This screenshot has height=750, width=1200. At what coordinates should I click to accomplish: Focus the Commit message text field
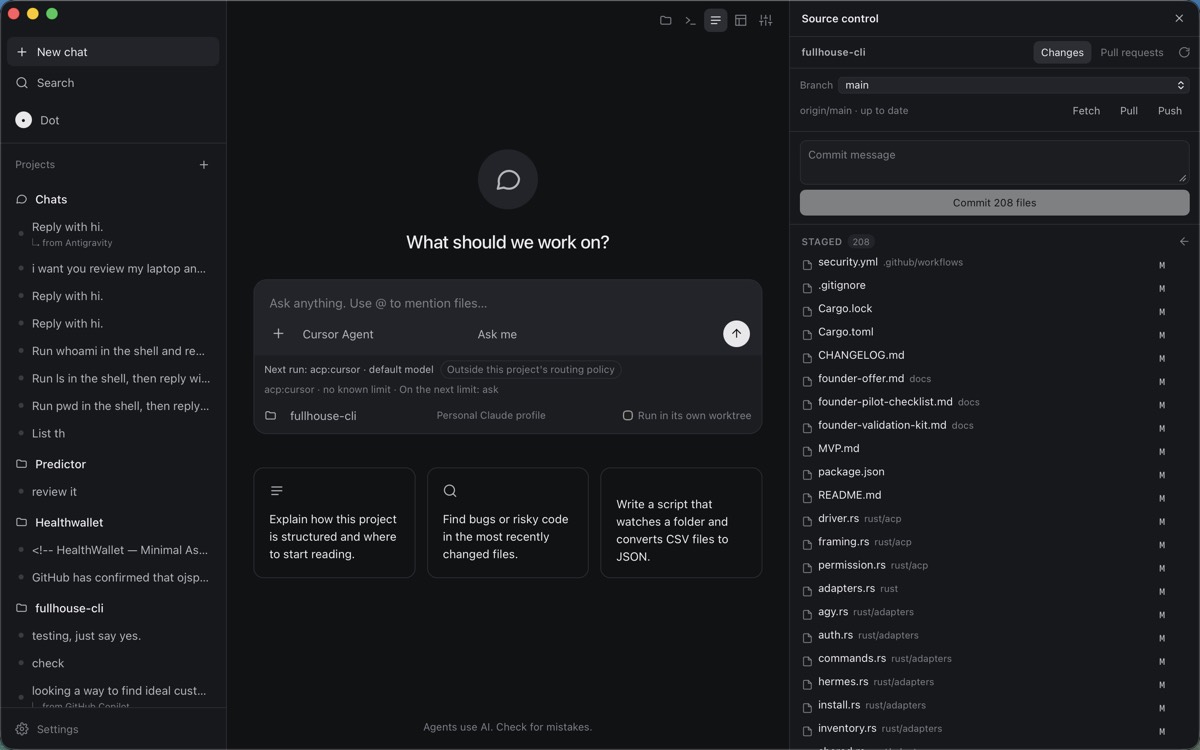coord(994,162)
